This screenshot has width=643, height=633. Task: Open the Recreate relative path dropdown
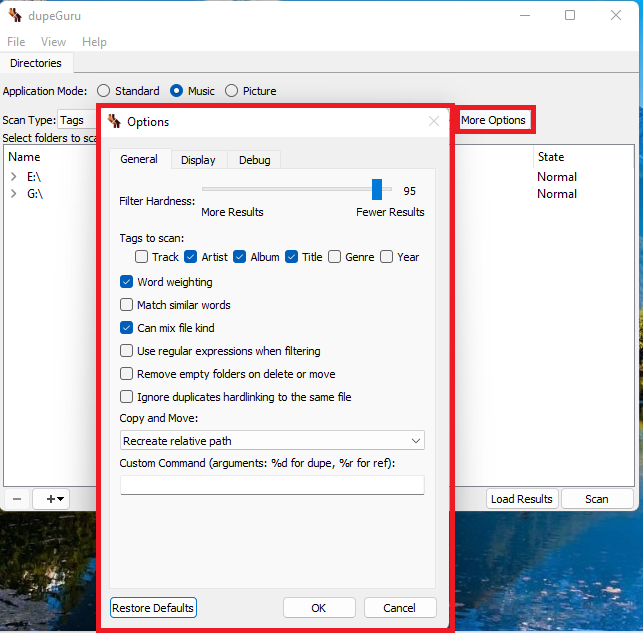tap(272, 441)
